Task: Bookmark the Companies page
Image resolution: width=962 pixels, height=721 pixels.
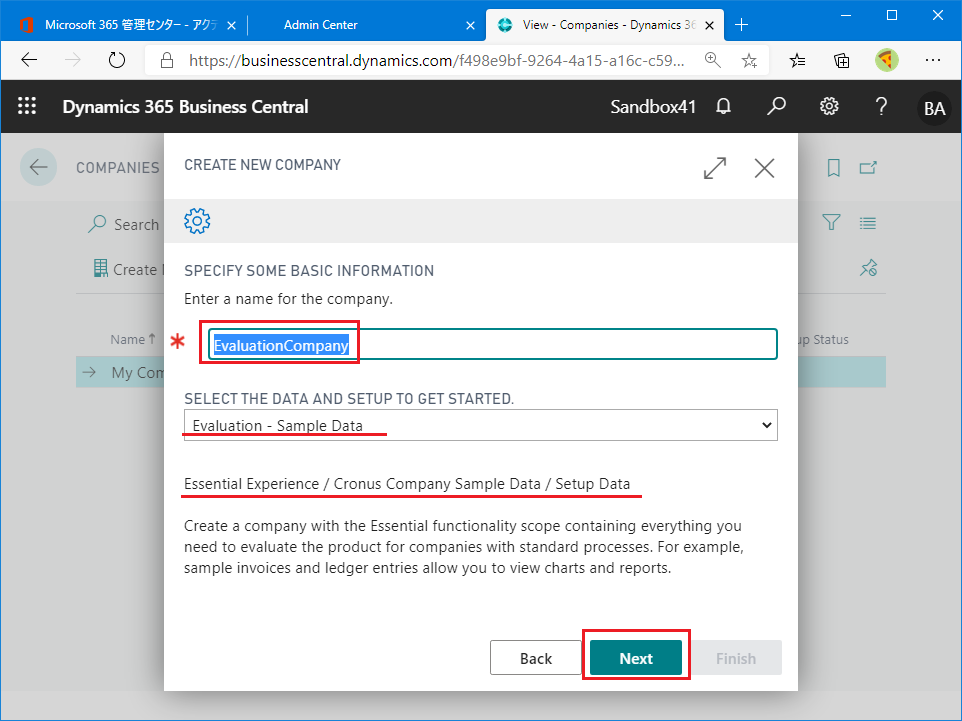Action: (833, 168)
